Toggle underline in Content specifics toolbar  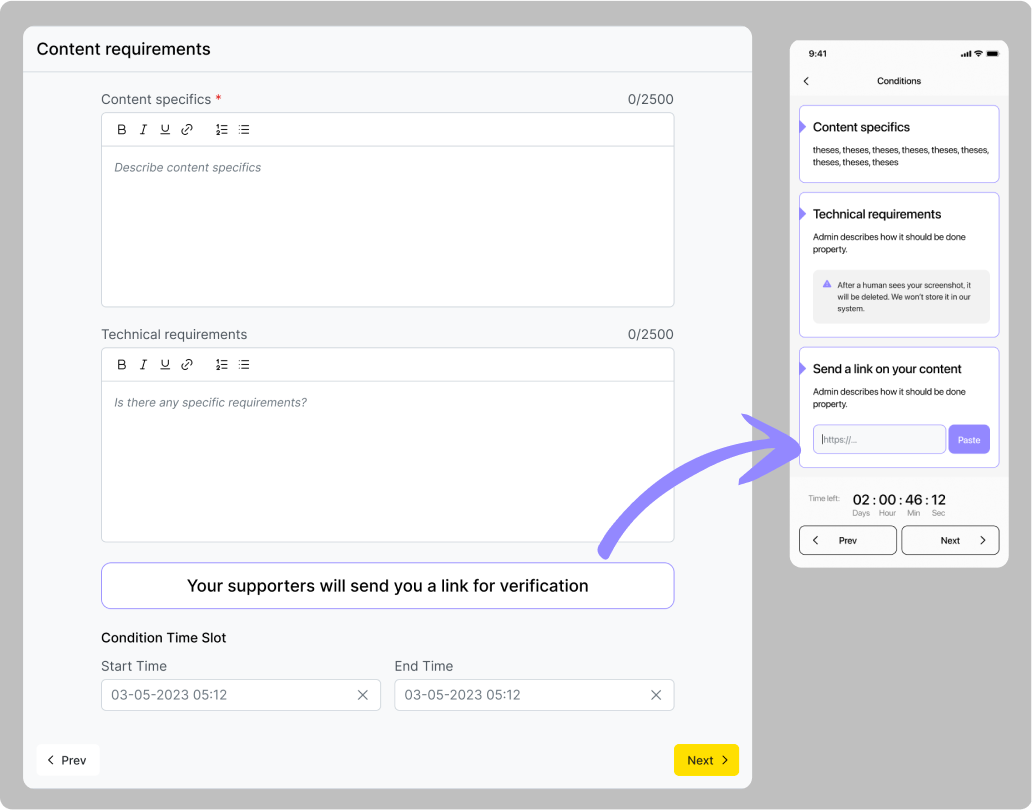tap(165, 130)
